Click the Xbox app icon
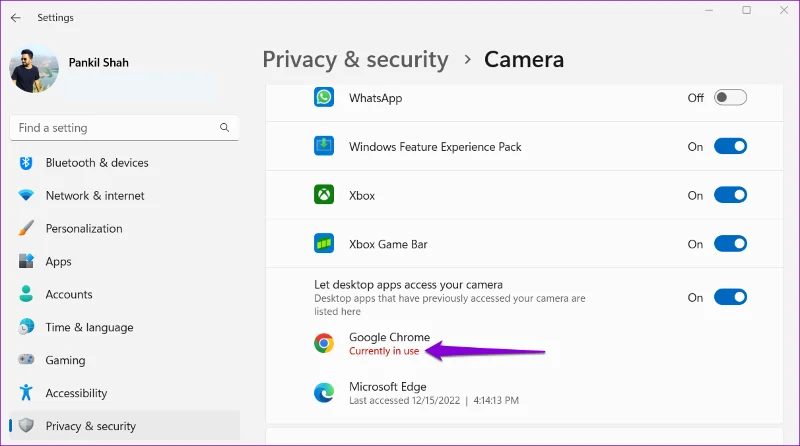Screen dimensions: 800x446 [324, 194]
